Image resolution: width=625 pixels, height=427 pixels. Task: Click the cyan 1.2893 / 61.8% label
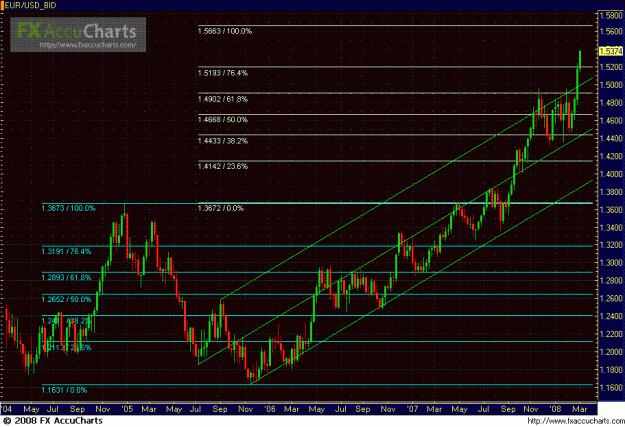point(67,277)
